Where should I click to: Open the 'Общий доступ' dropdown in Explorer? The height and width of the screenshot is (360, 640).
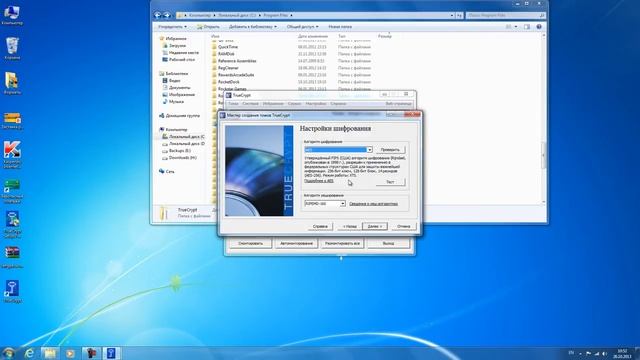click(x=302, y=27)
